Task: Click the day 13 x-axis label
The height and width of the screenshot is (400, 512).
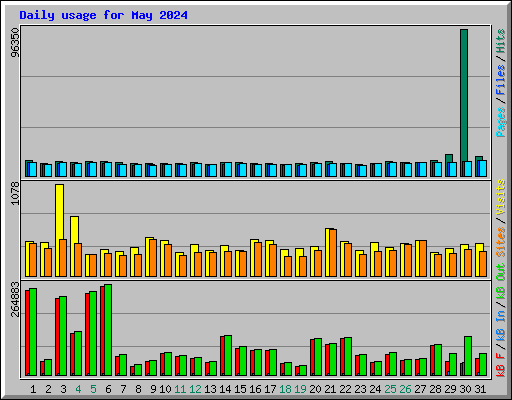Action: 210,389
